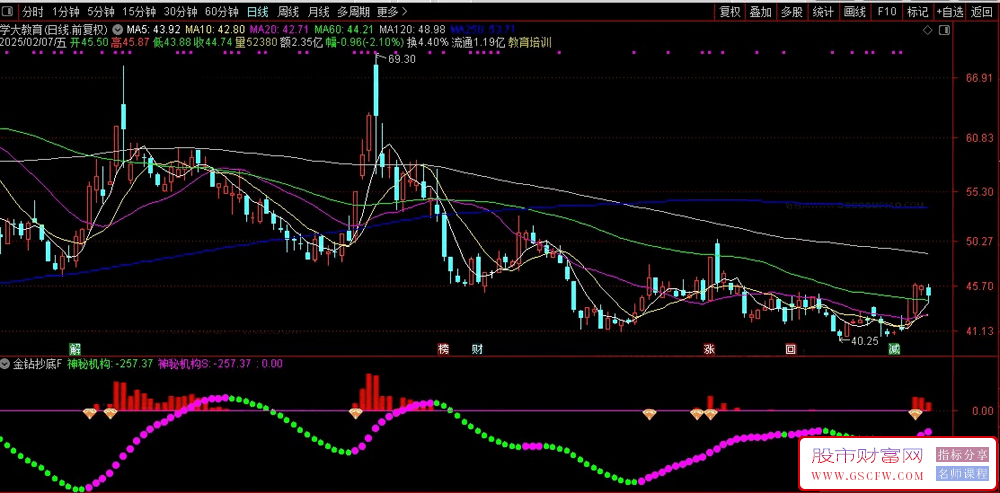
Task: Select the 15分钟 period
Action: point(138,11)
